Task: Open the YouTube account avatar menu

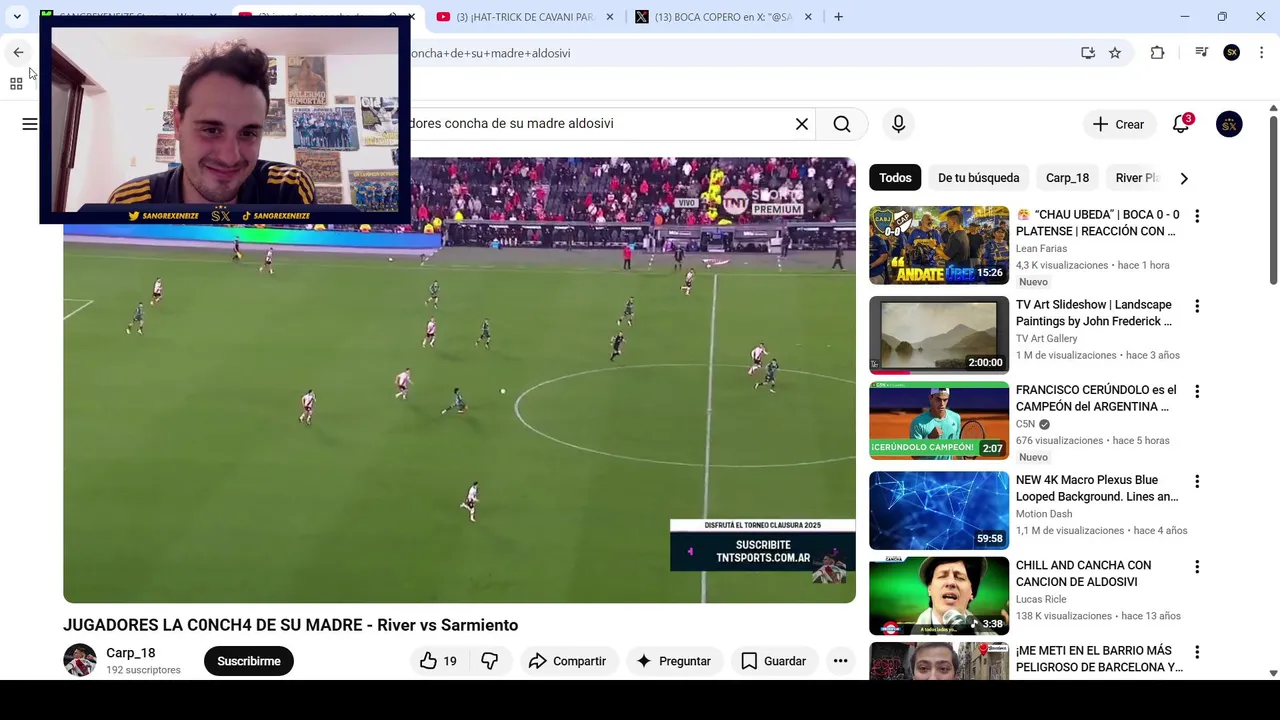Action: (x=1229, y=124)
